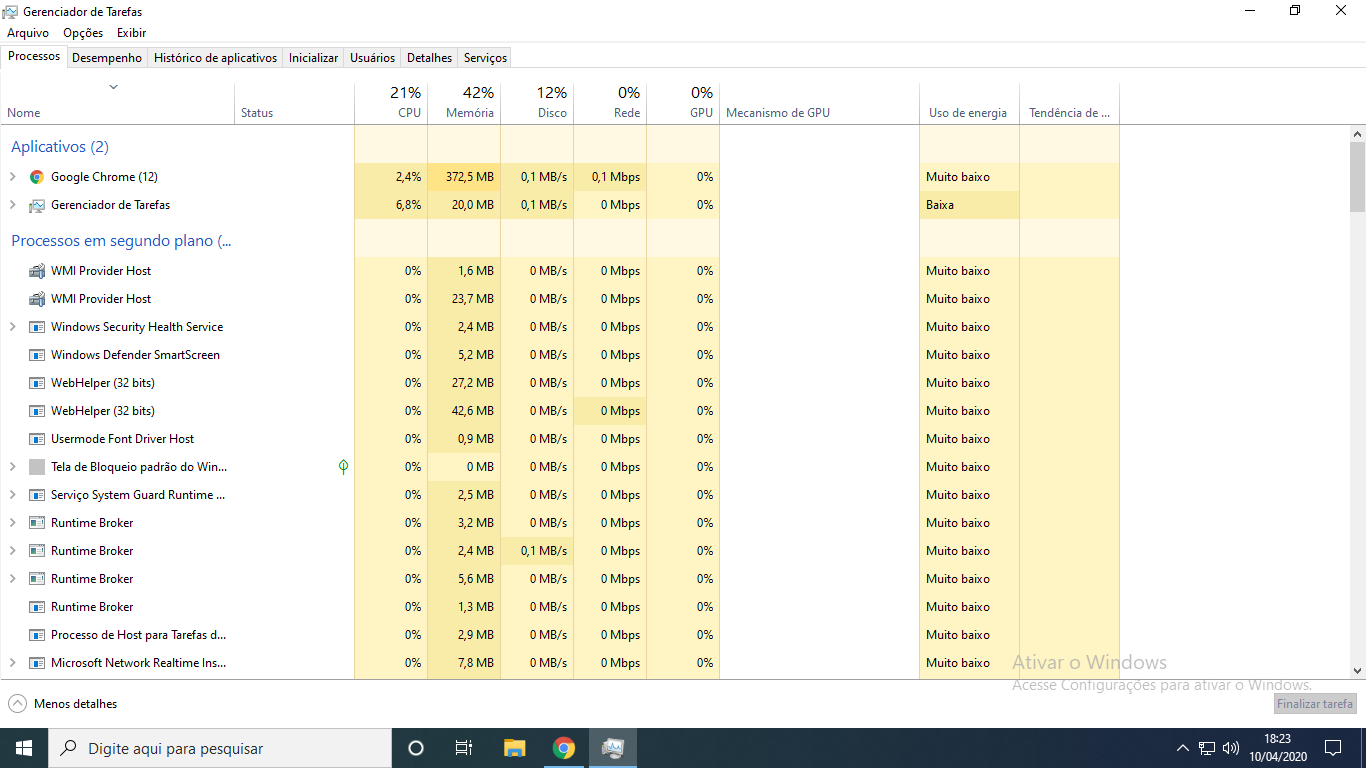Click the Task Manager title bar icon
1366x768 pixels.
10,12
